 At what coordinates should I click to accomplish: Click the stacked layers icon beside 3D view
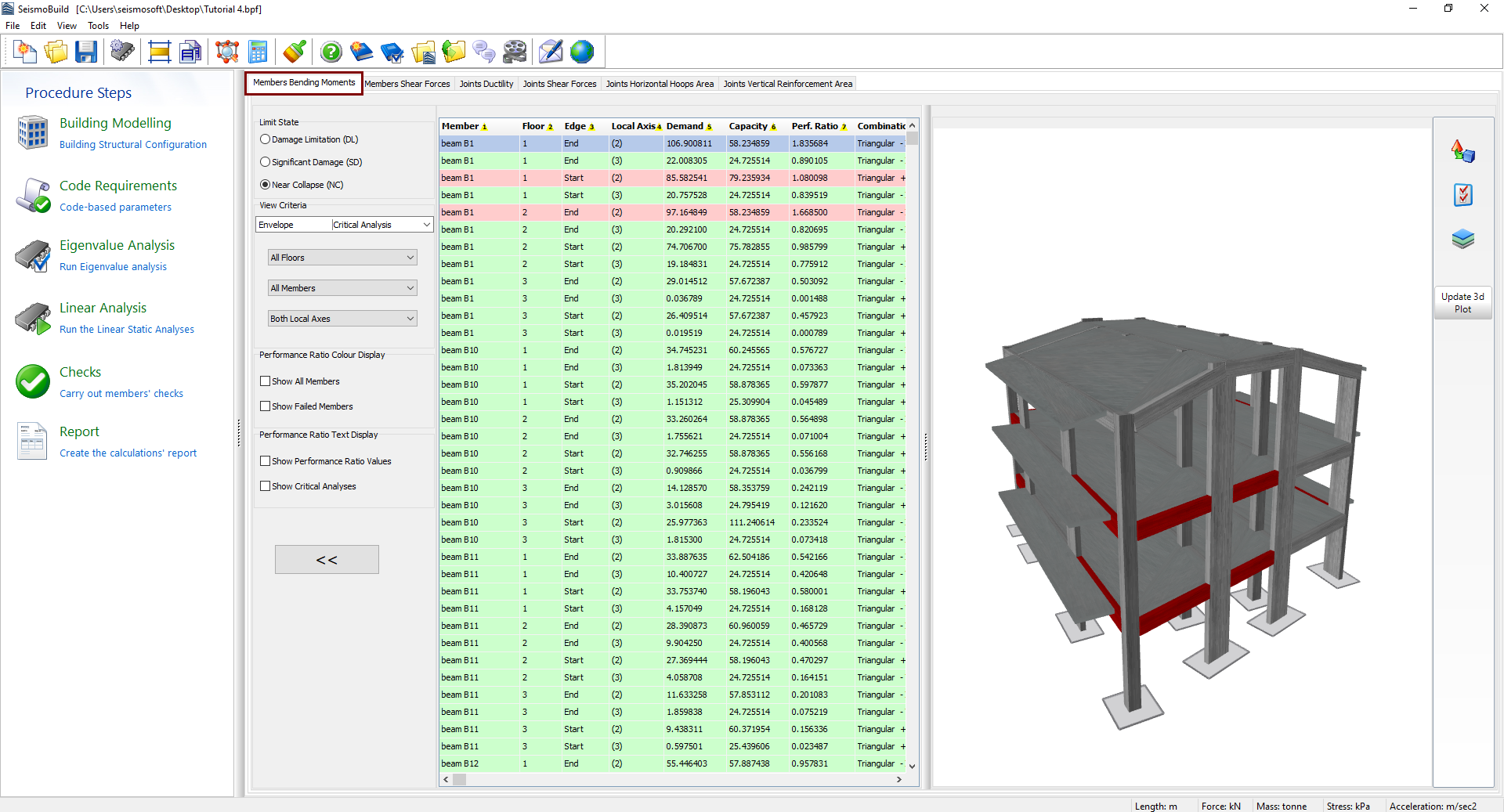[1462, 239]
